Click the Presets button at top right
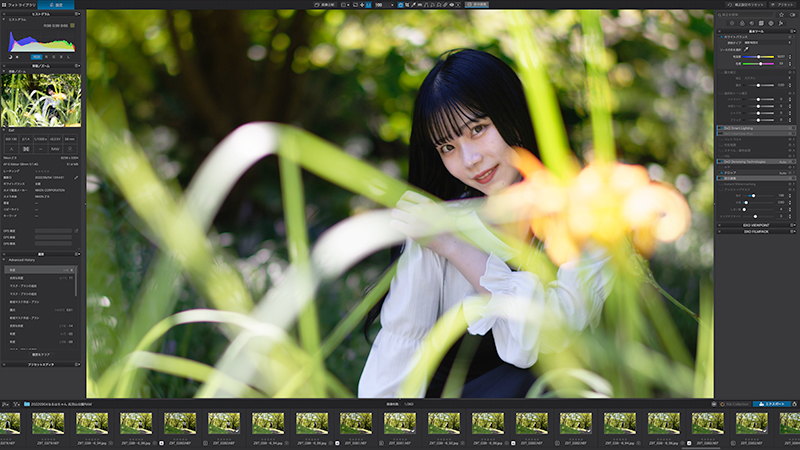800x450 pixels. (783, 5)
